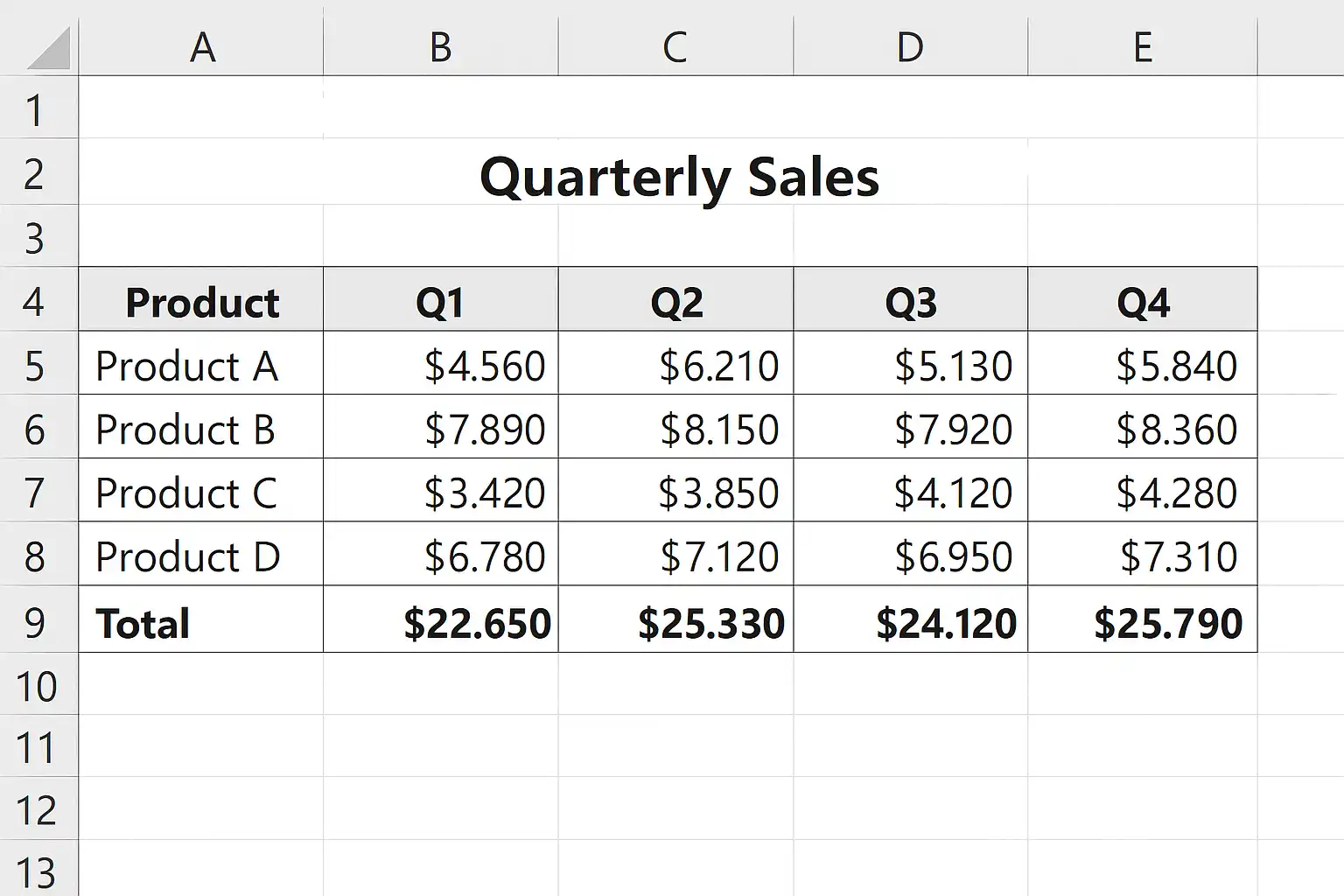This screenshot has height=896, width=1344.
Task: Select column A header
Action: tap(201, 47)
